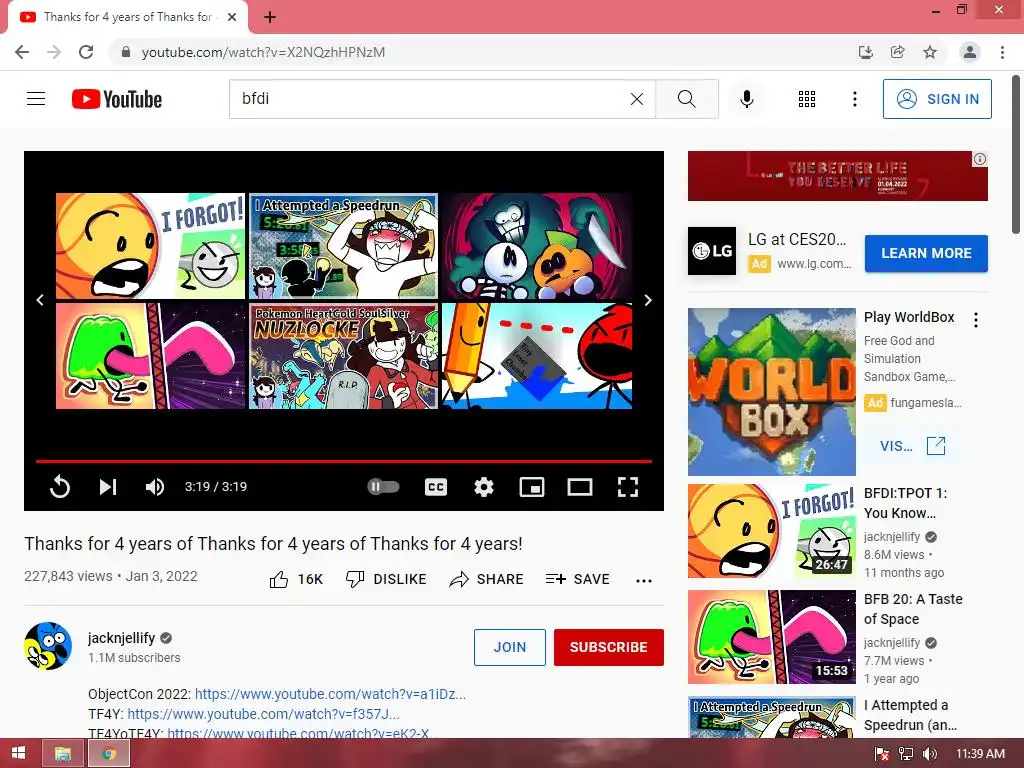
Task: Show previous end-screen suggestions arrow
Action: click(x=40, y=300)
